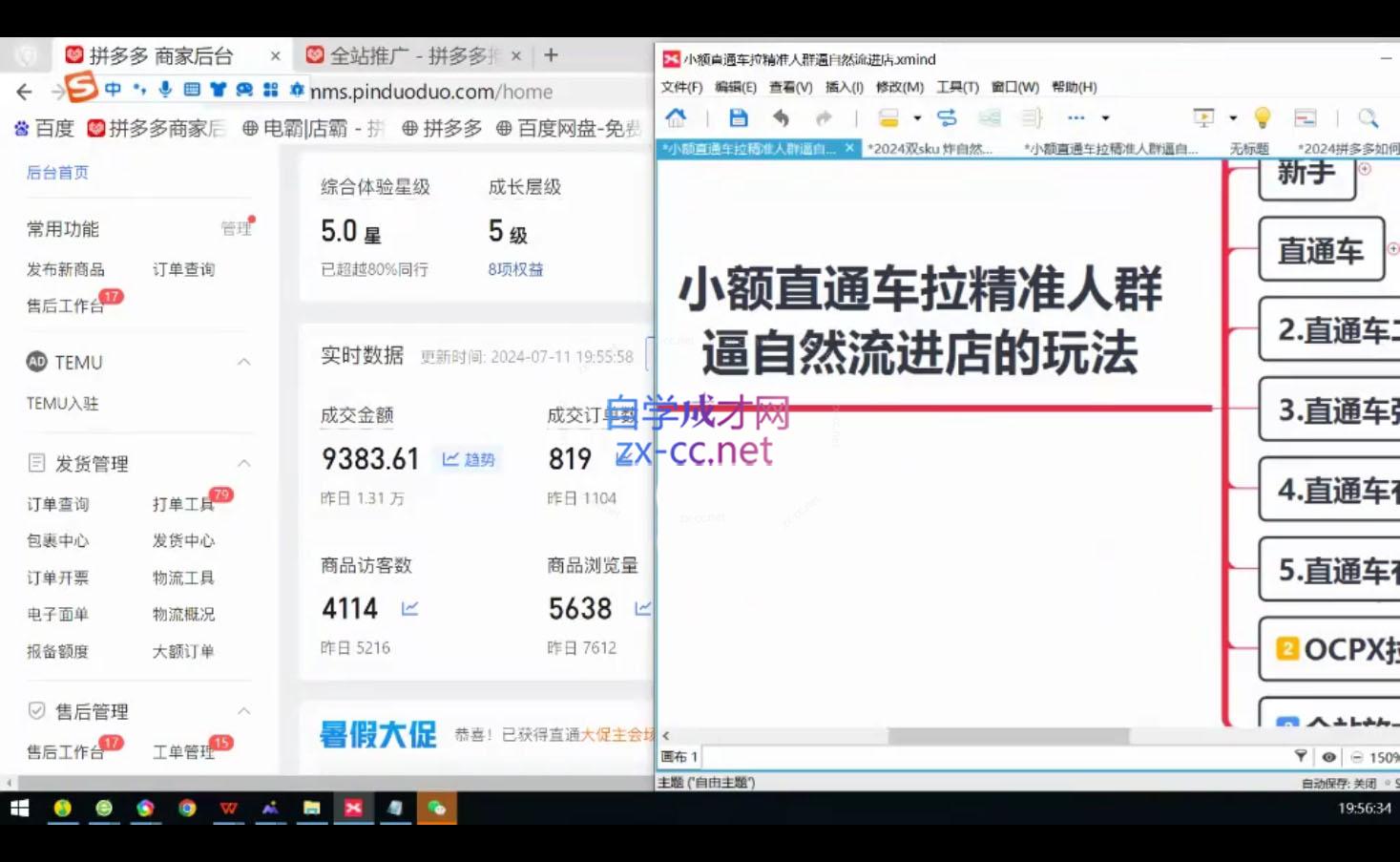This screenshot has height=862, width=1400.
Task: Click the Sogou toolbox grid icon
Action: [271, 90]
